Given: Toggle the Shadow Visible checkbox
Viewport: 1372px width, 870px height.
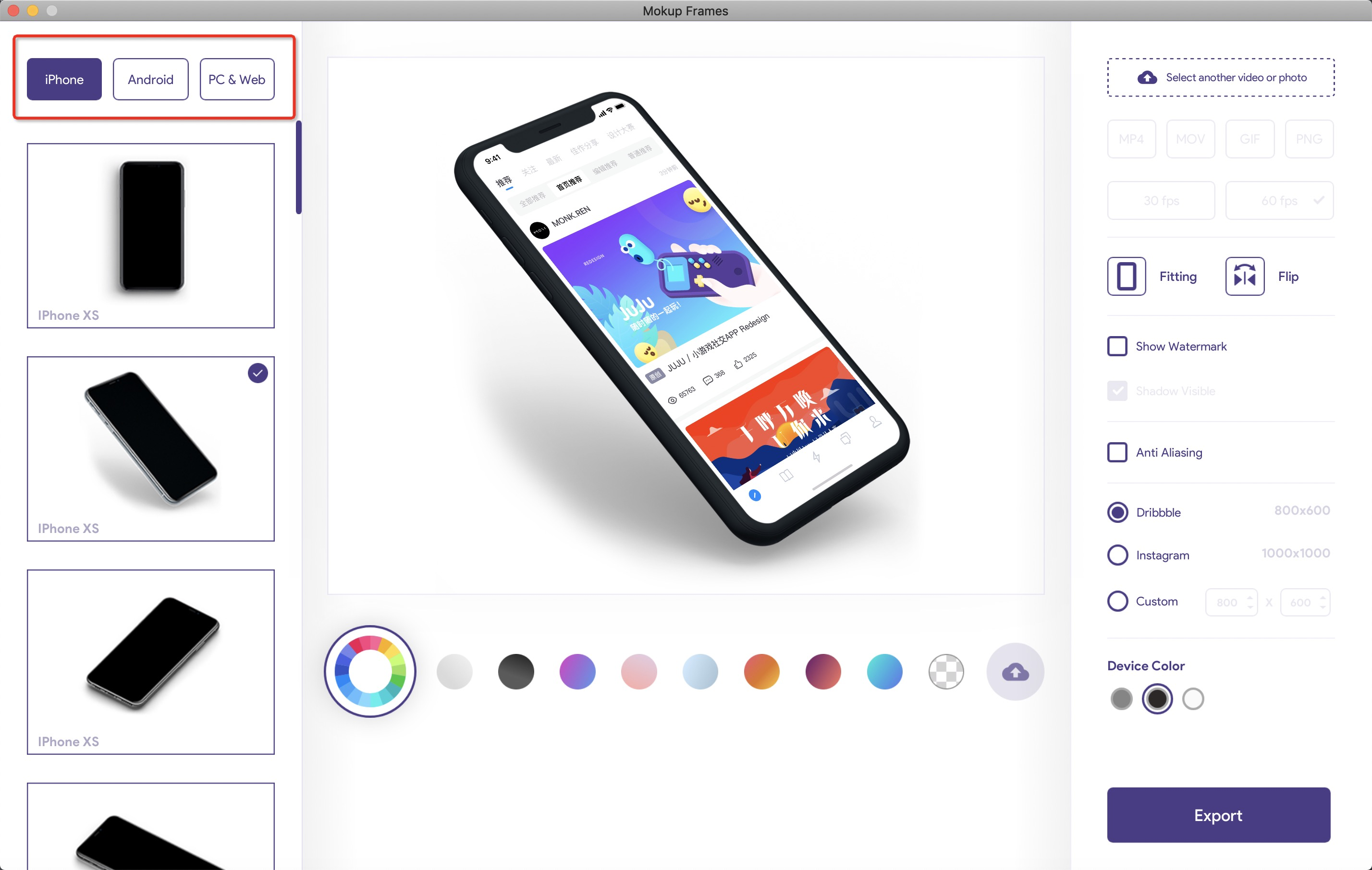Looking at the screenshot, I should point(1117,391).
